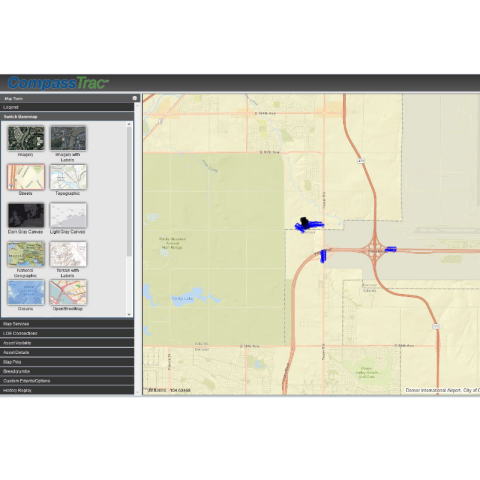Click blue asset marker on Pena Blvd interchange

pos(391,249)
